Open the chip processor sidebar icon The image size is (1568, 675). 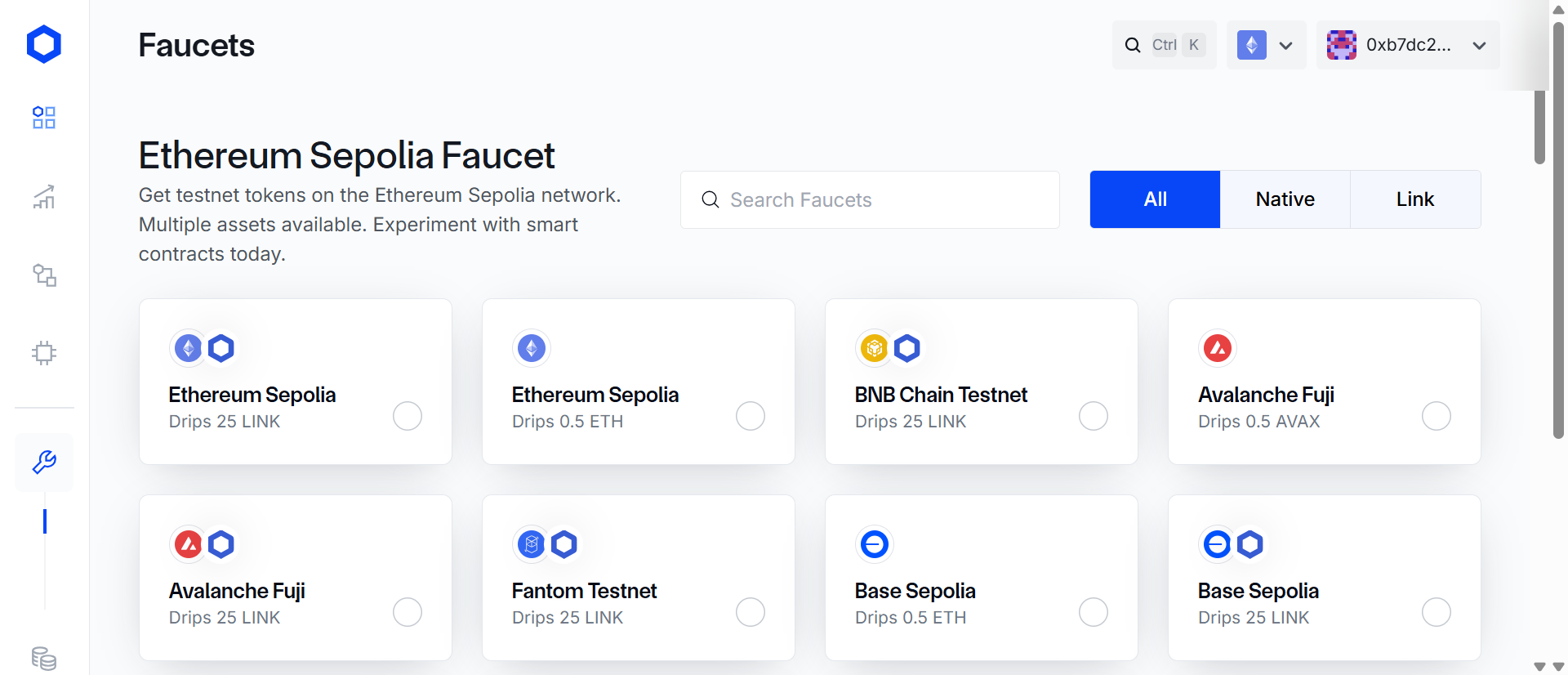44,353
